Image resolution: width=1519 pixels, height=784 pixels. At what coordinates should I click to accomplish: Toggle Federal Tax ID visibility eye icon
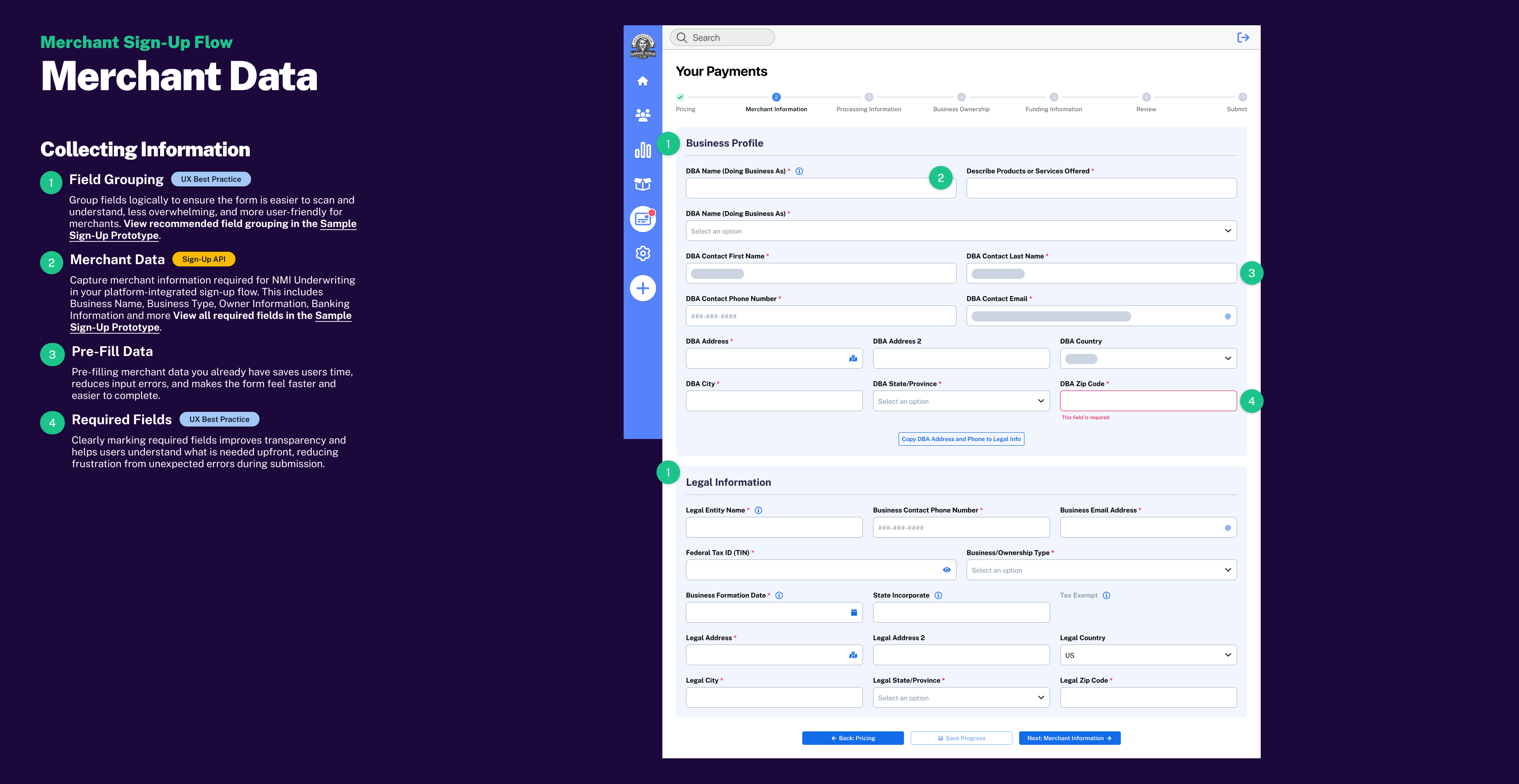click(946, 570)
